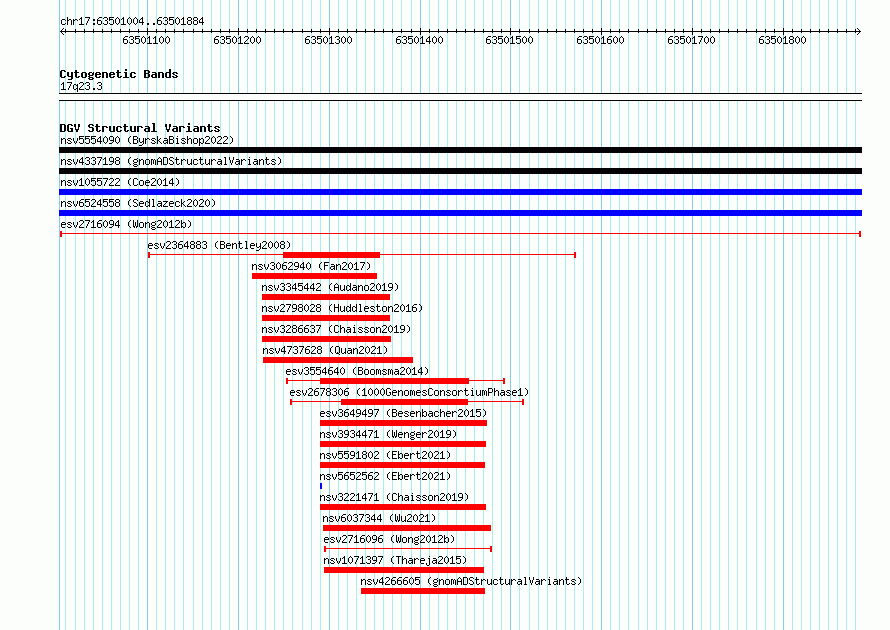This screenshot has width=890, height=630.
Task: Click the red bar under nsv3934471 (Wenger2019)
Action: tap(403, 444)
